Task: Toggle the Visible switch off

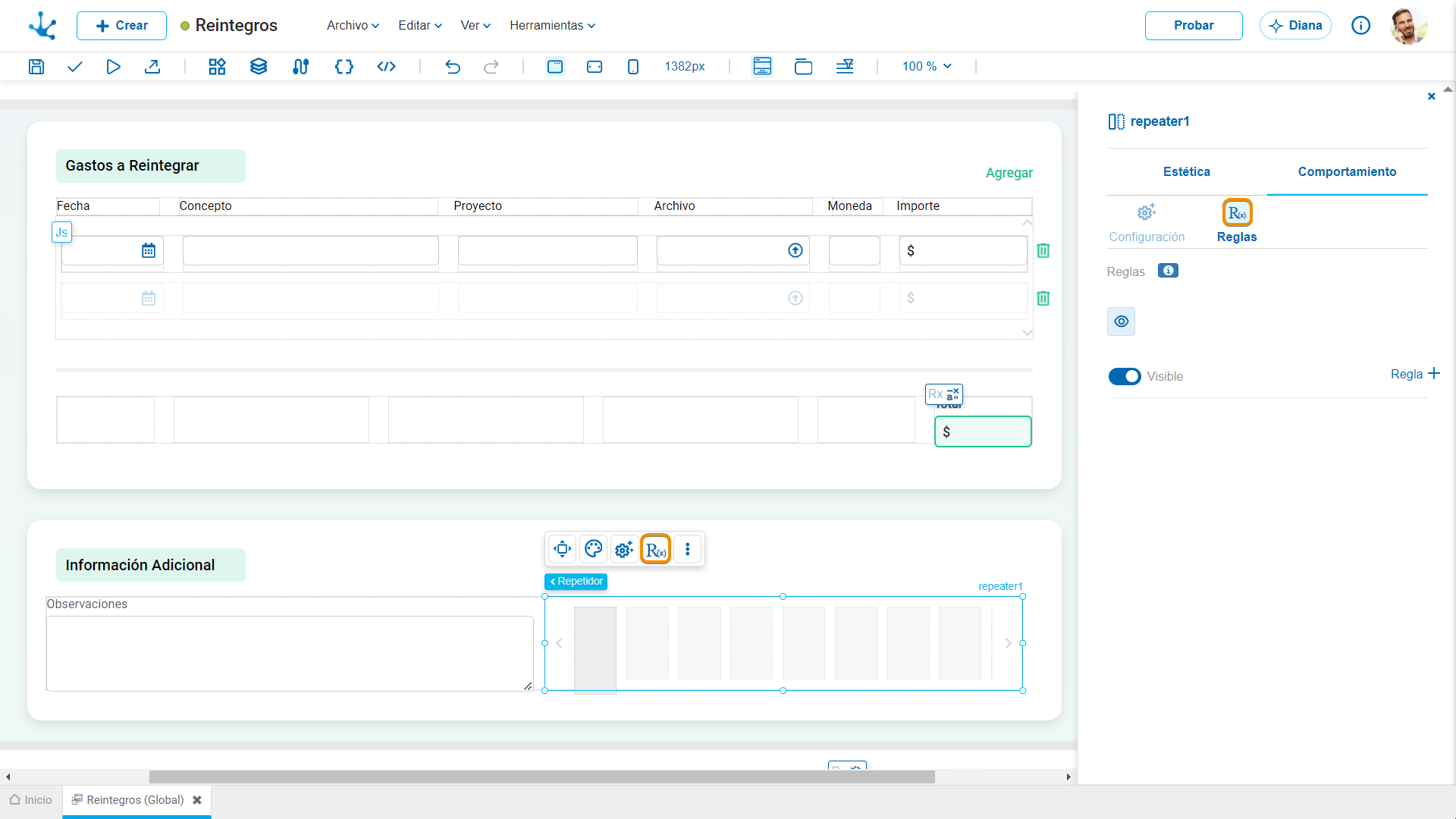Action: pos(1125,376)
